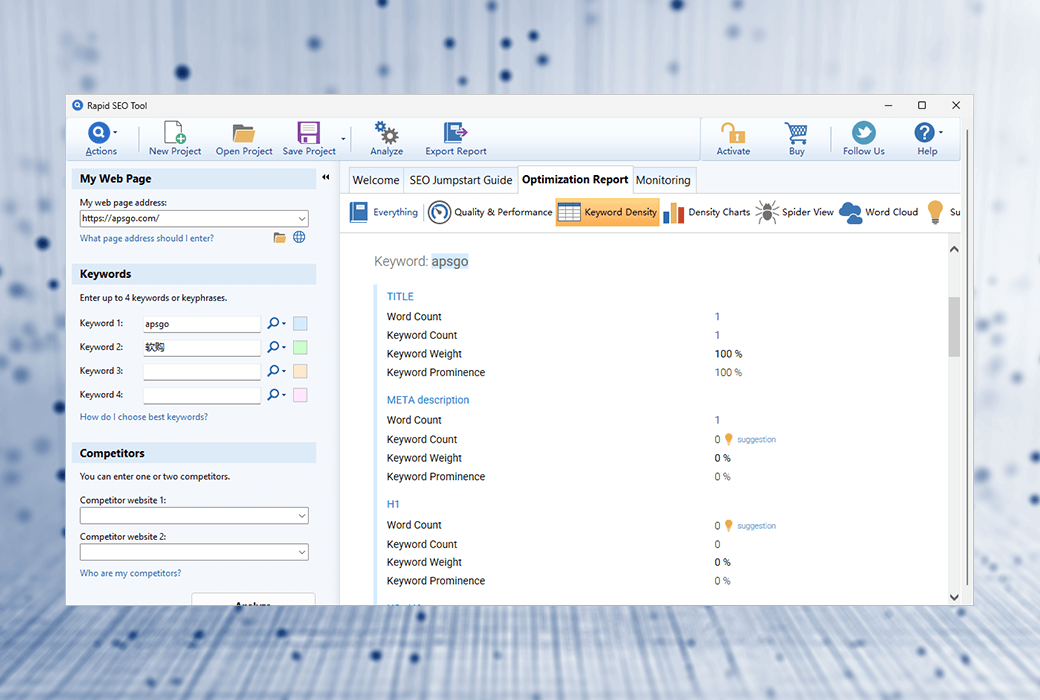Expand the web page address dropdown

[302, 218]
